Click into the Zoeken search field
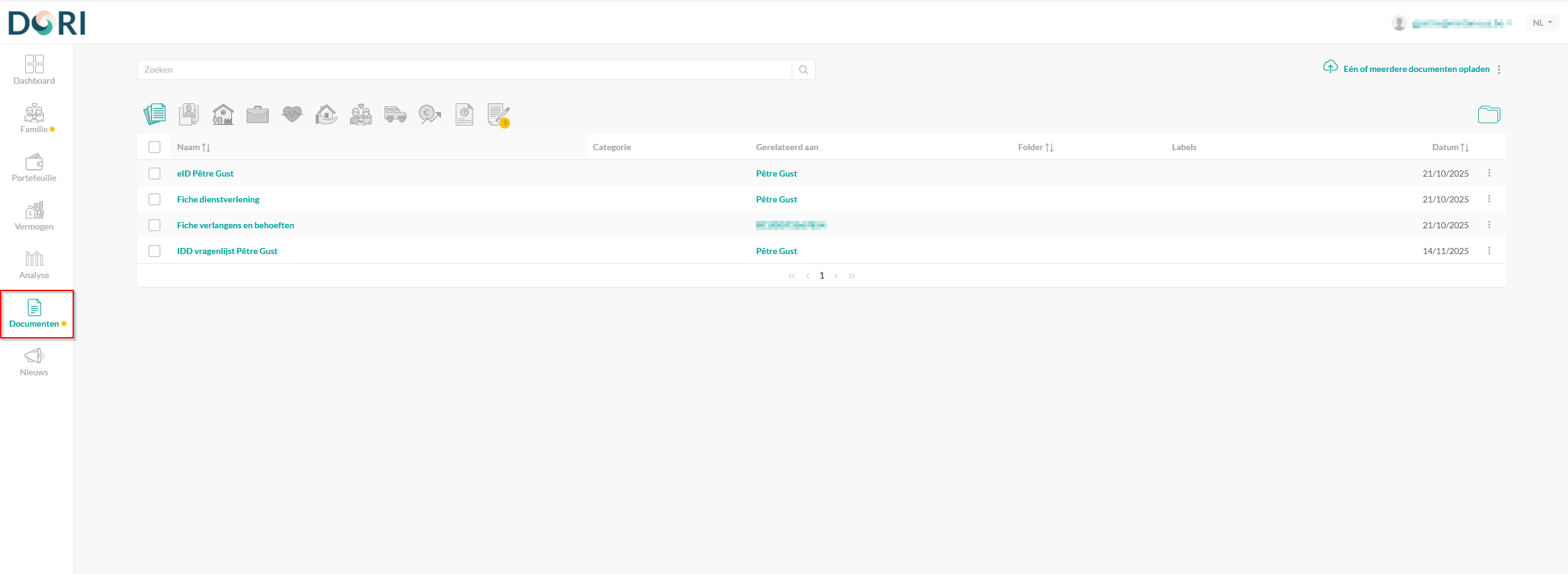The height and width of the screenshot is (574, 1568). coord(464,70)
